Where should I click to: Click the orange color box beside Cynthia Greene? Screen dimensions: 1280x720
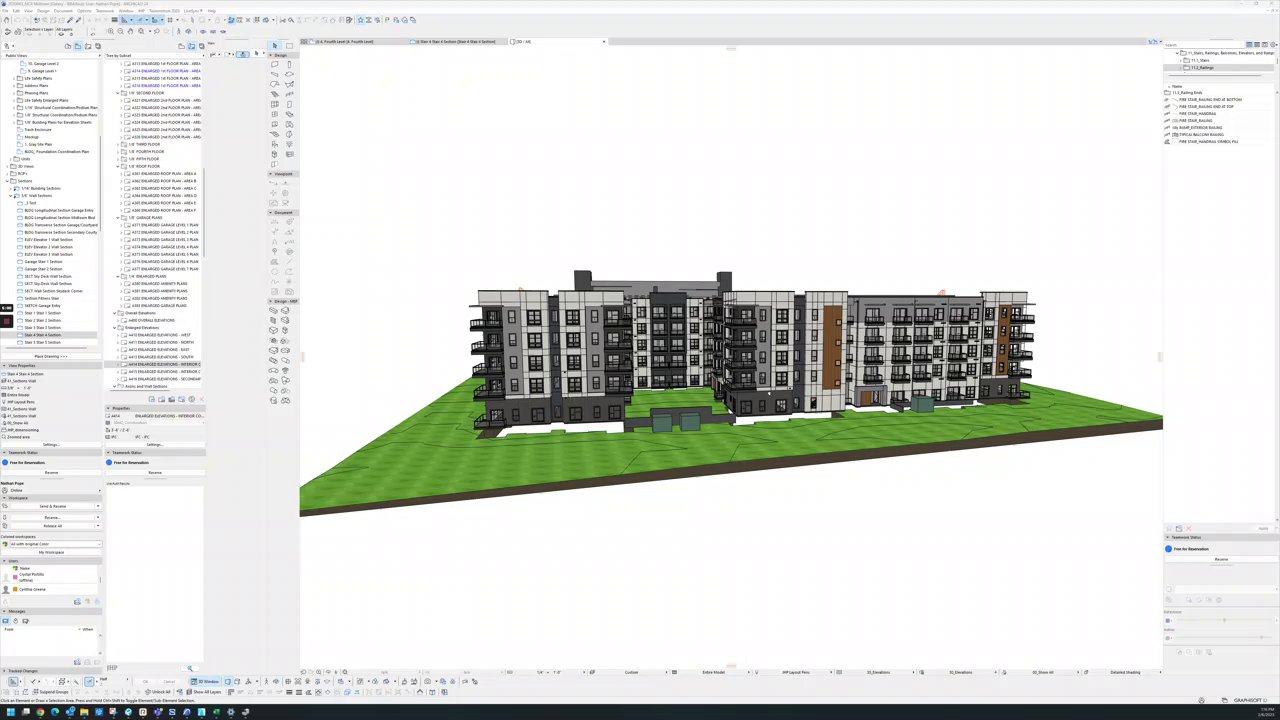(x=15, y=589)
